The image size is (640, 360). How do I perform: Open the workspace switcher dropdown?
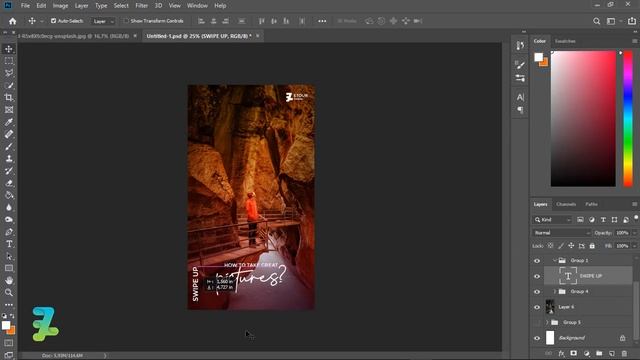(x=613, y=21)
